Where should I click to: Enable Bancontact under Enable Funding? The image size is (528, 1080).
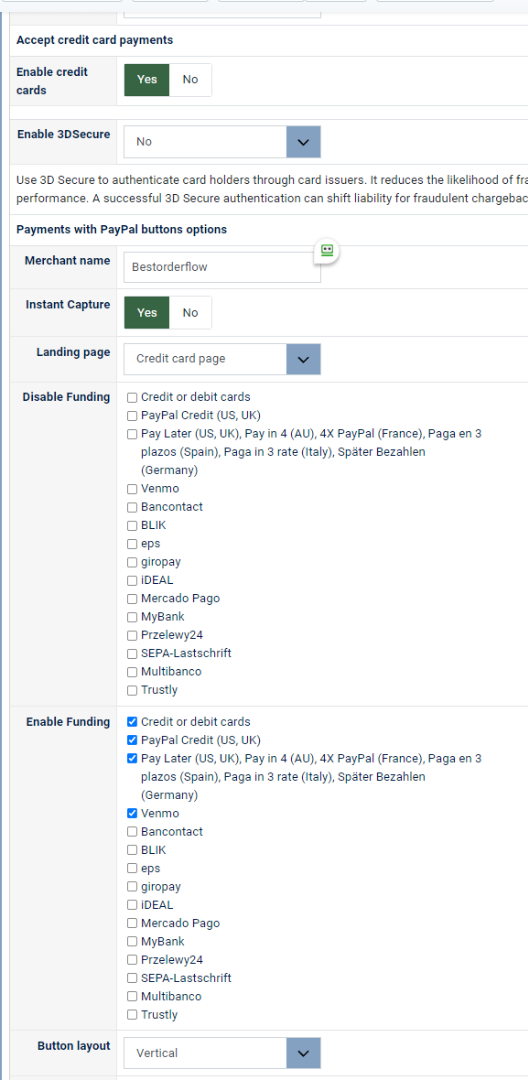[x=132, y=832]
